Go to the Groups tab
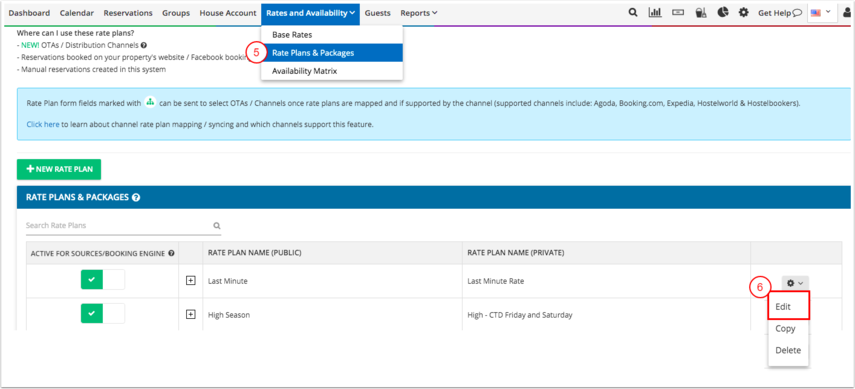 tap(176, 13)
